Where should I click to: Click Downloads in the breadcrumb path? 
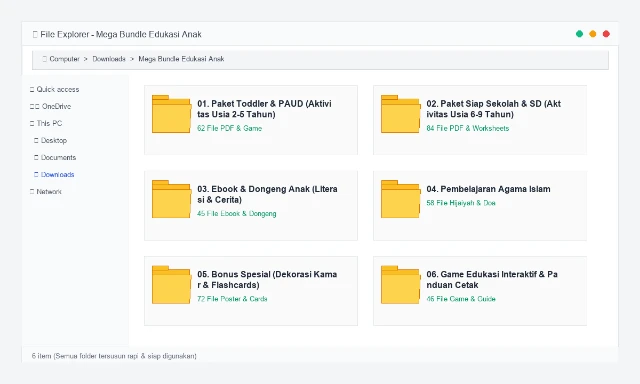(x=109, y=59)
